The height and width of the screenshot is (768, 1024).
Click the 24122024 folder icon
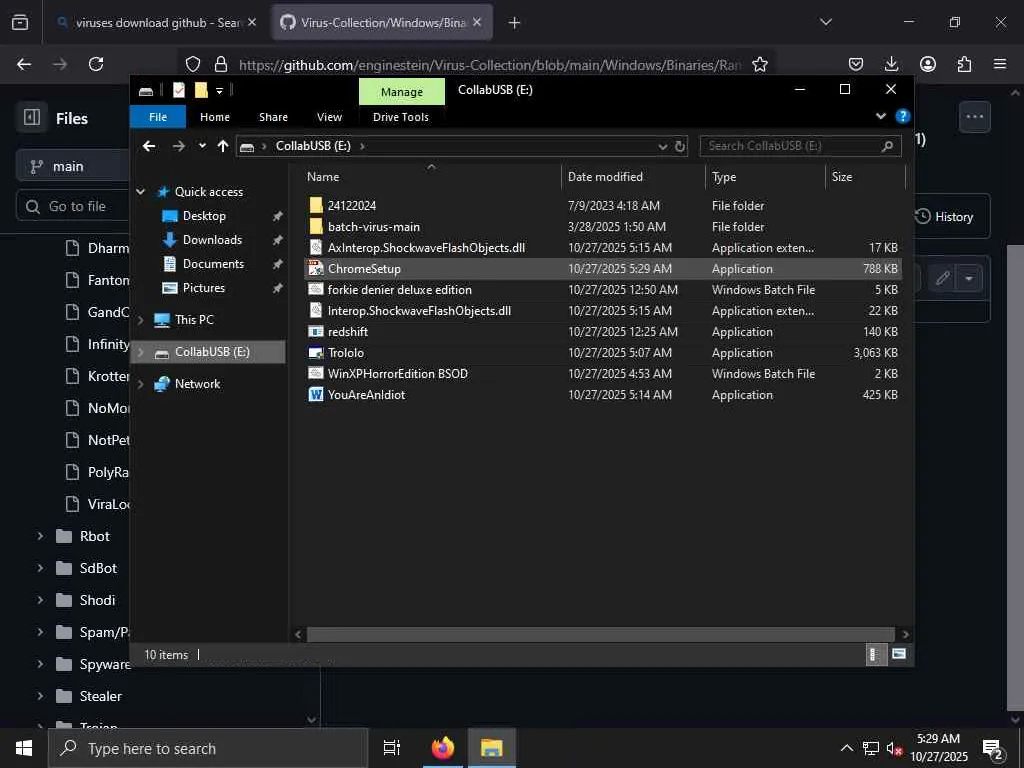click(x=315, y=205)
